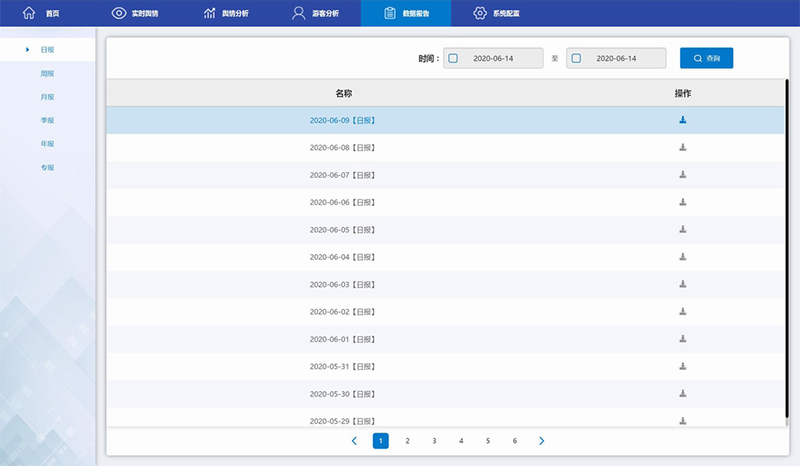Download the 2020-06-05 daily report
Viewport: 800px width, 466px height.
pyautogui.click(x=683, y=229)
